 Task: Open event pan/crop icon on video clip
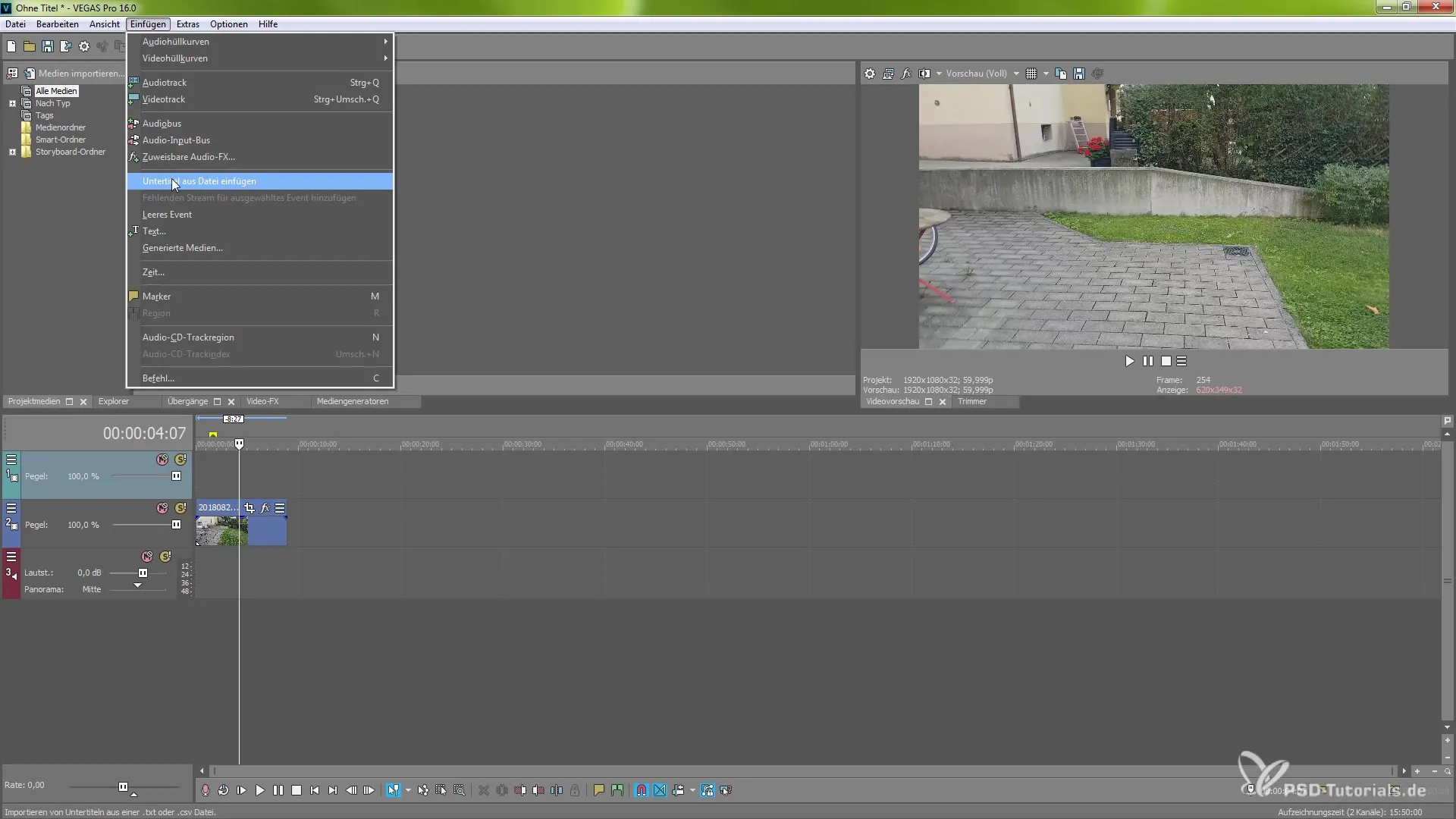tap(249, 508)
